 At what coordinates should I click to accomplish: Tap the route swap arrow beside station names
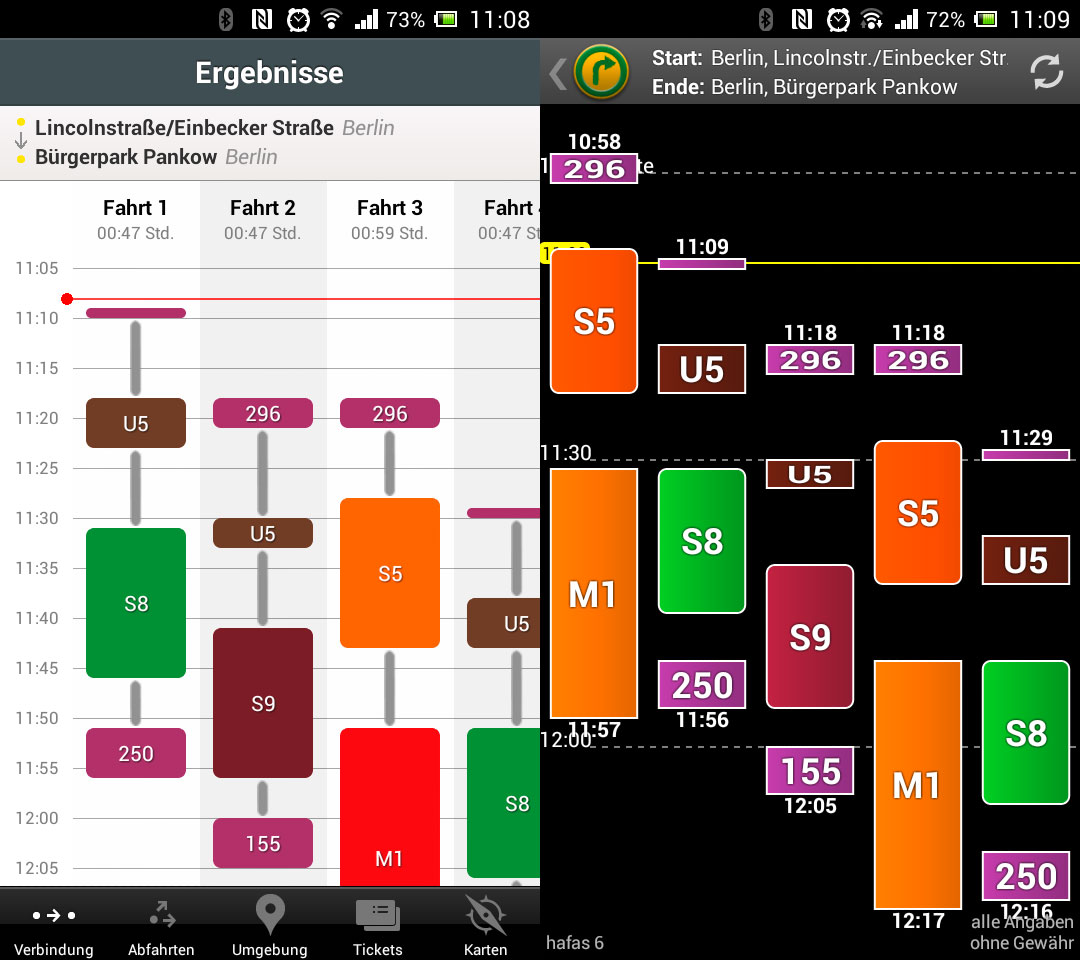point(20,142)
